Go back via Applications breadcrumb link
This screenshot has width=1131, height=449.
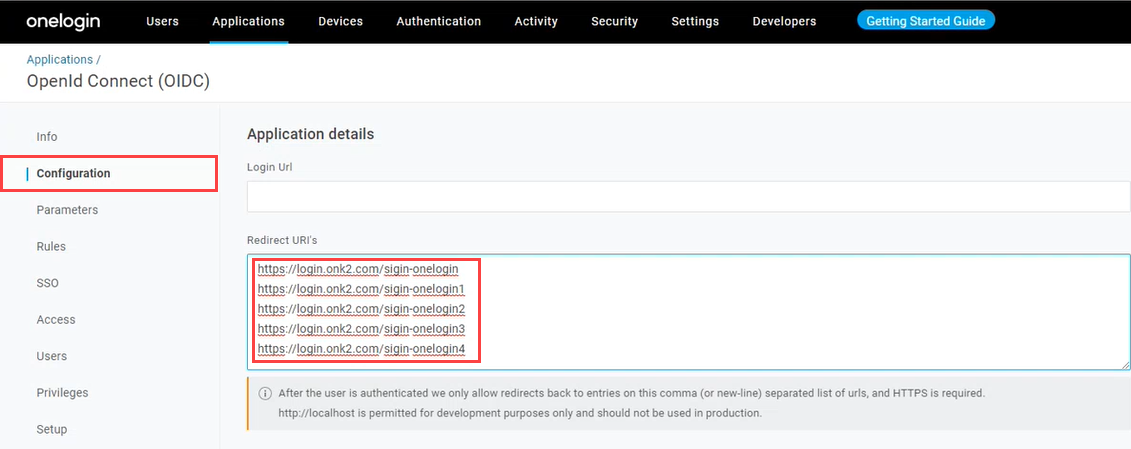tap(60, 59)
